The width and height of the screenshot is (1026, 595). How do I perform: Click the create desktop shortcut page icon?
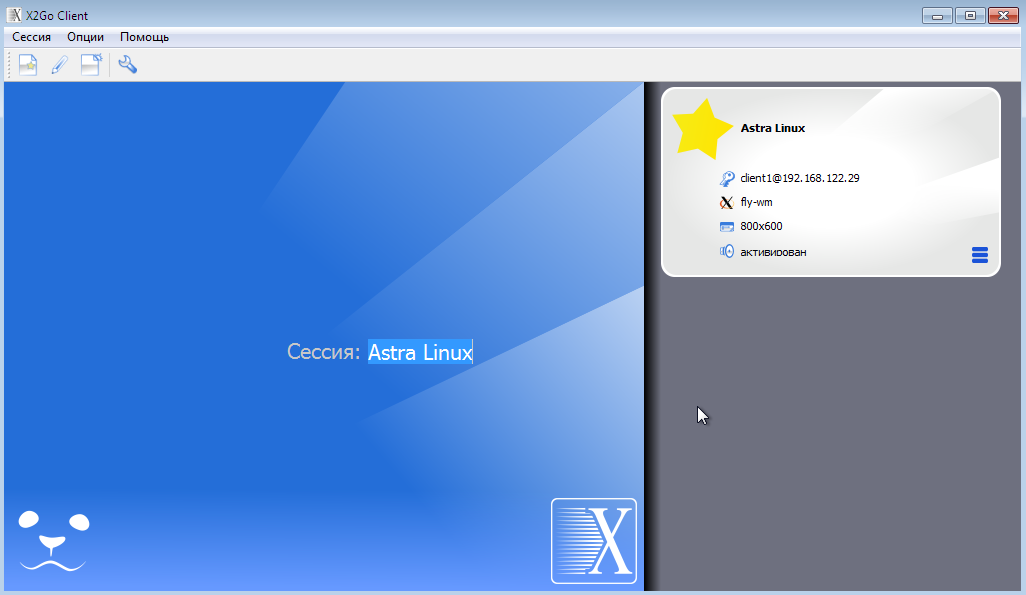coord(91,65)
